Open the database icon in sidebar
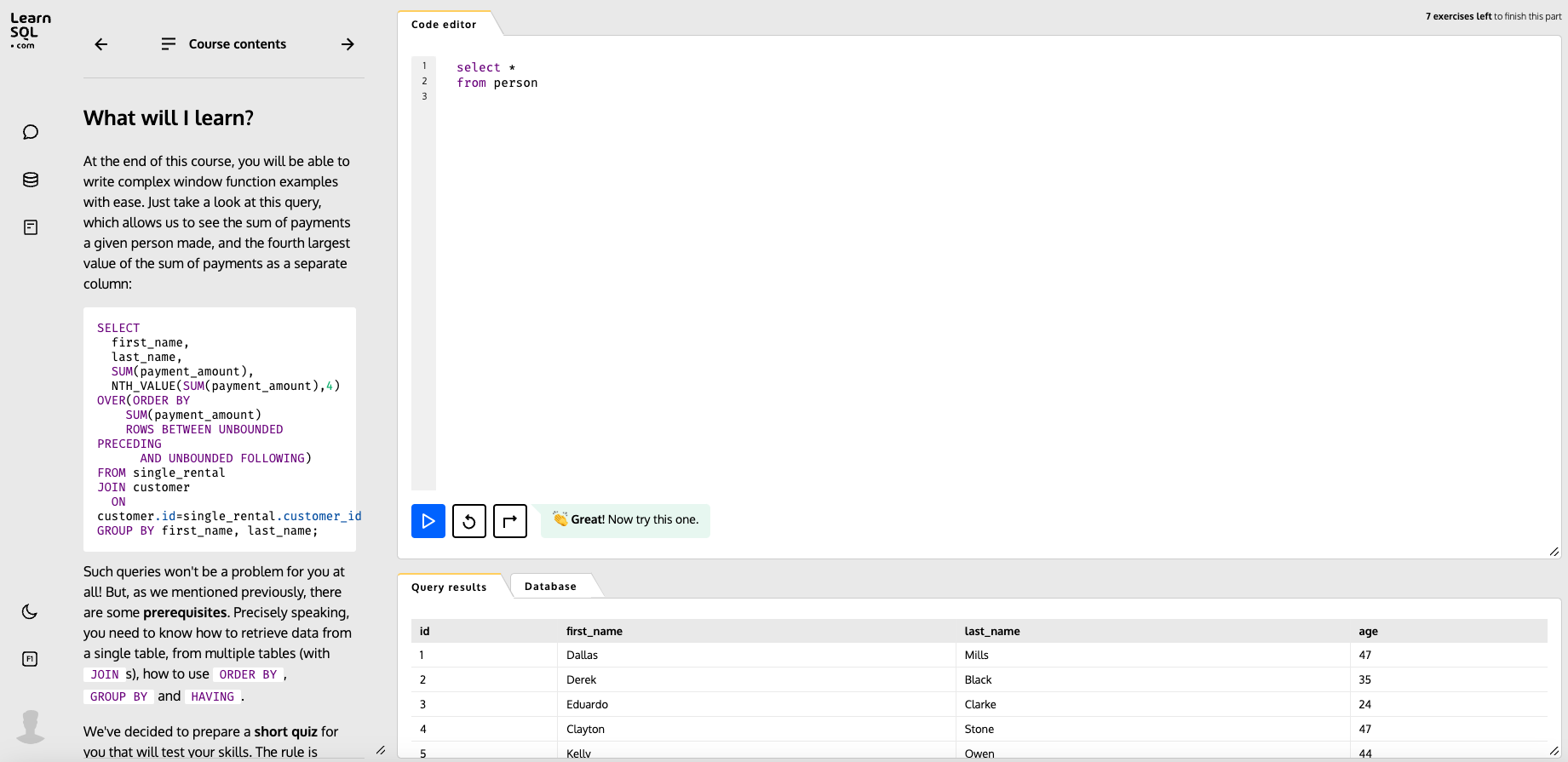 (31, 180)
